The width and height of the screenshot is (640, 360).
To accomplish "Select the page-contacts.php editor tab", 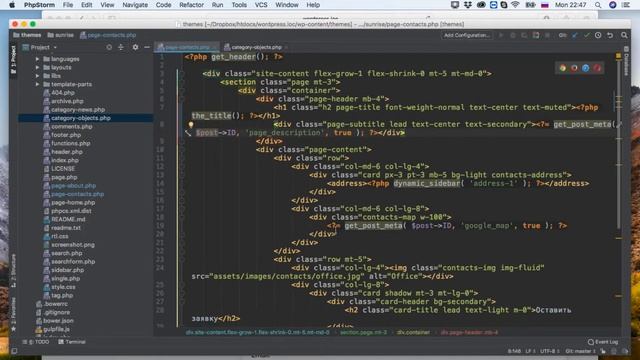I will [187, 47].
